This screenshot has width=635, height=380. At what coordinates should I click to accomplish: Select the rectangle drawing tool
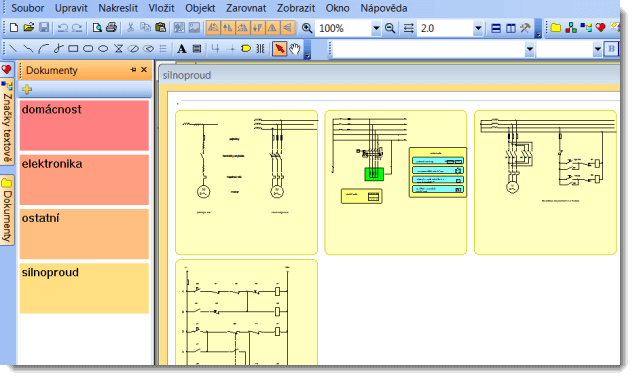[x=73, y=49]
